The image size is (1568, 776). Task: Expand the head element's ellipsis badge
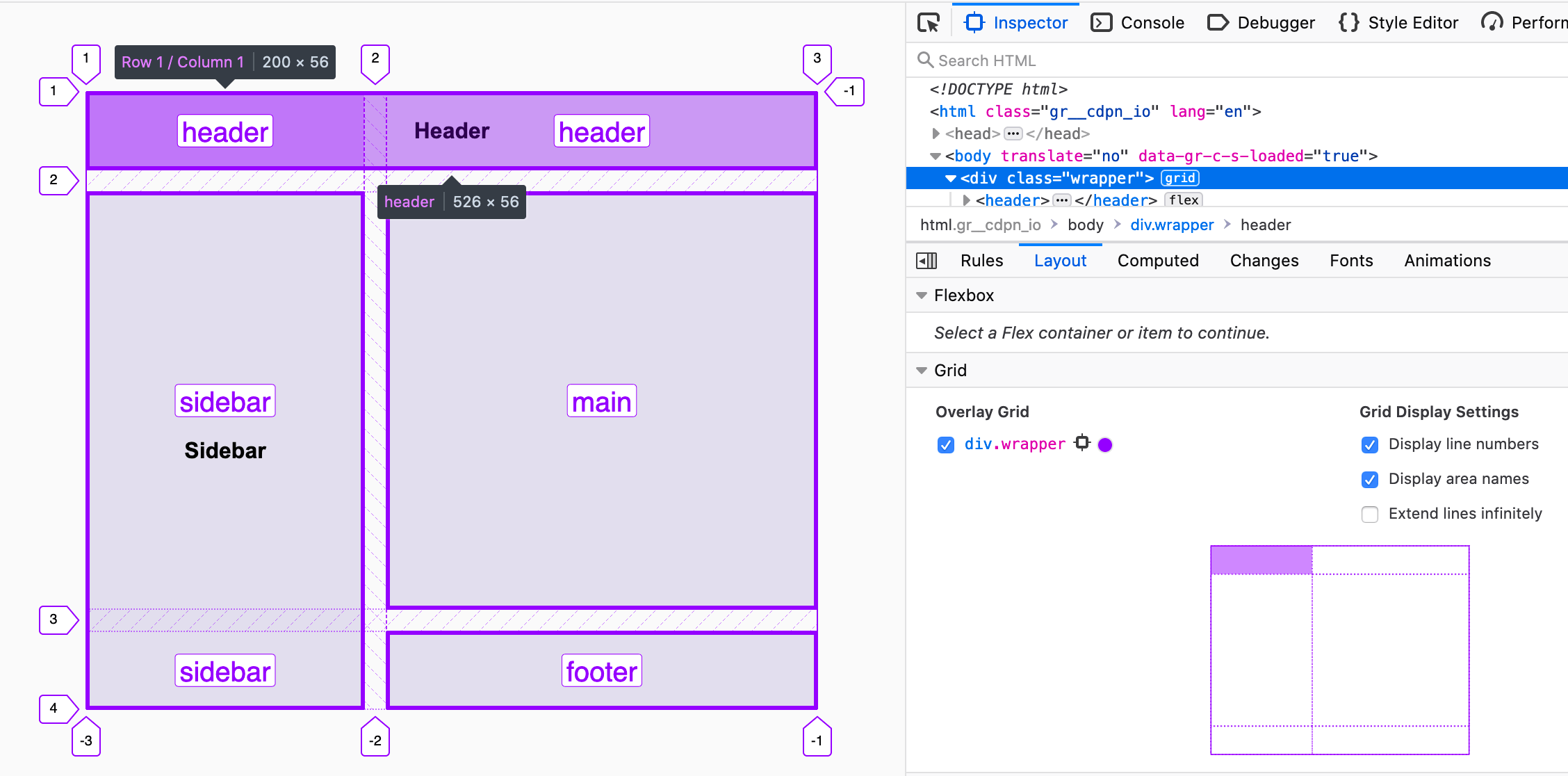(1013, 134)
